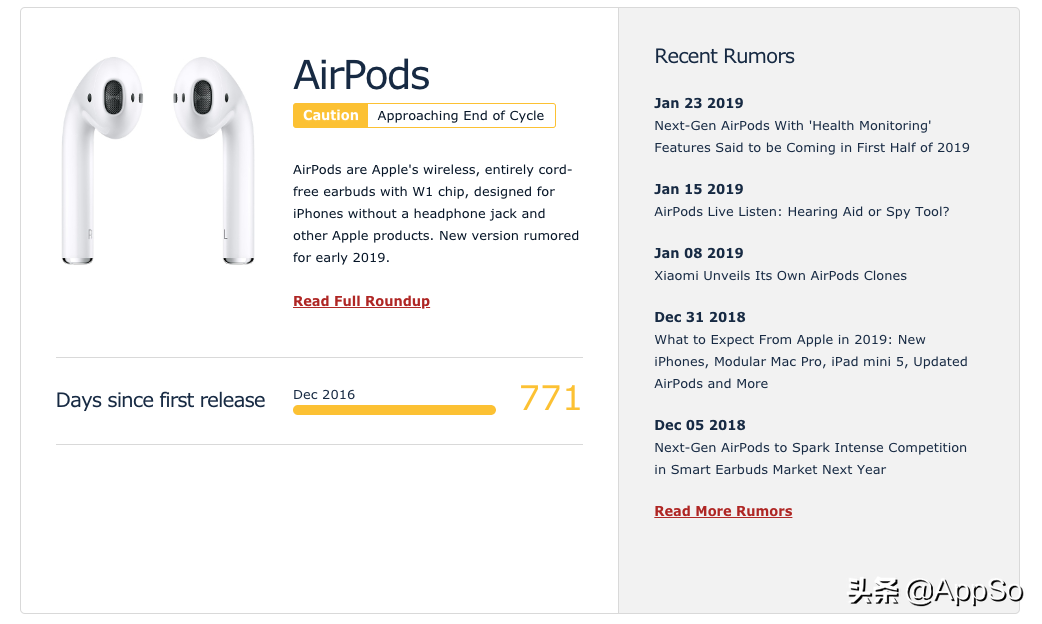Click the Dec 2016 release date label
Viewport: 1042px width, 624px height.
(x=324, y=394)
